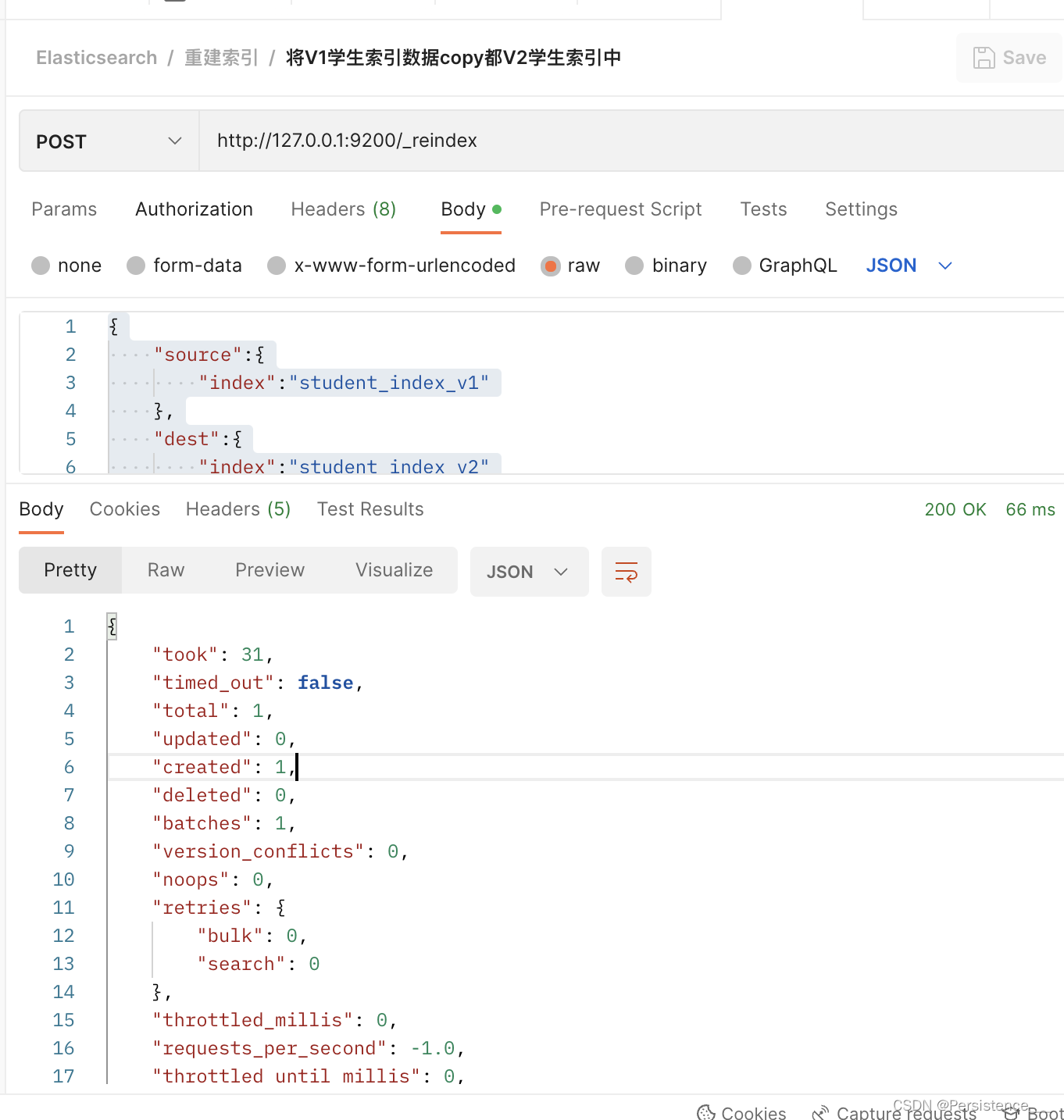Click the "updated" line in the response
1064x1120 pixels.
point(223,739)
